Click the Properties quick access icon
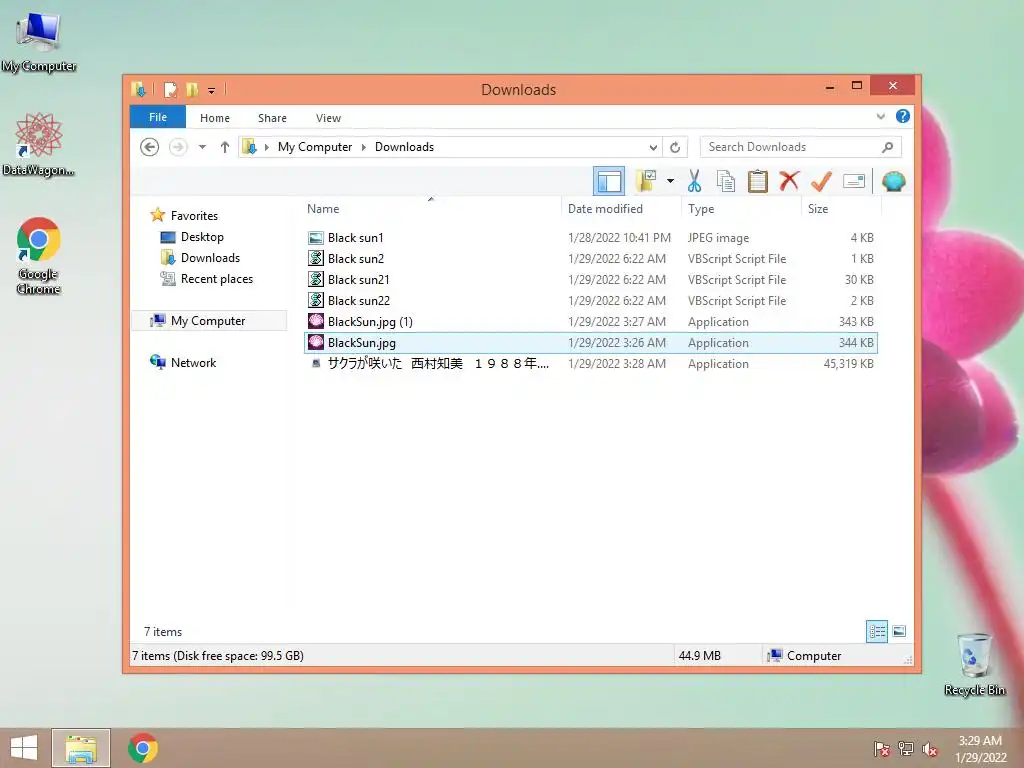1024x768 pixels. [170, 89]
